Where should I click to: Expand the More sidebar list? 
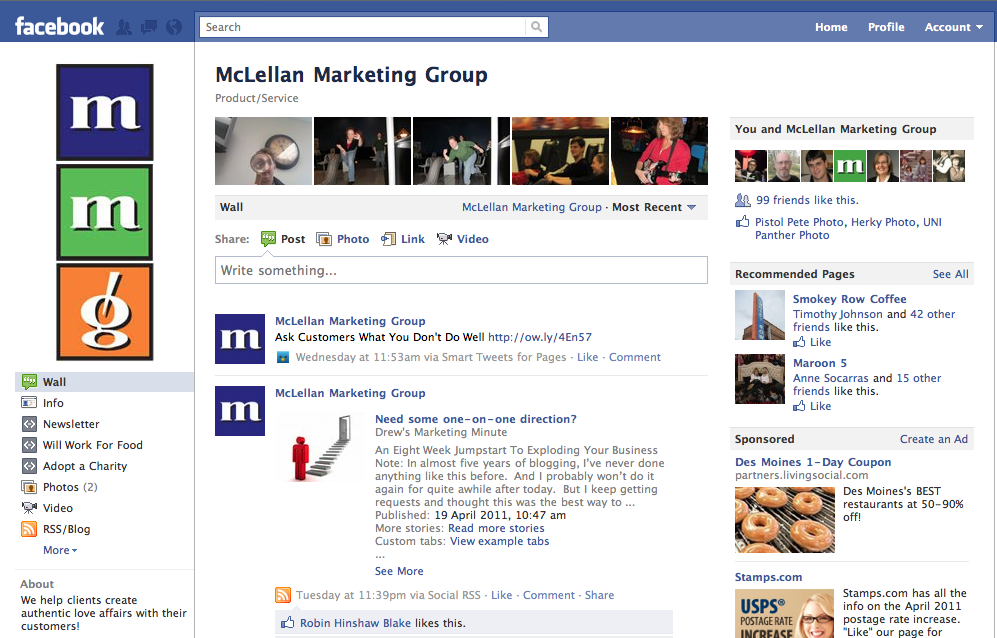[x=60, y=550]
